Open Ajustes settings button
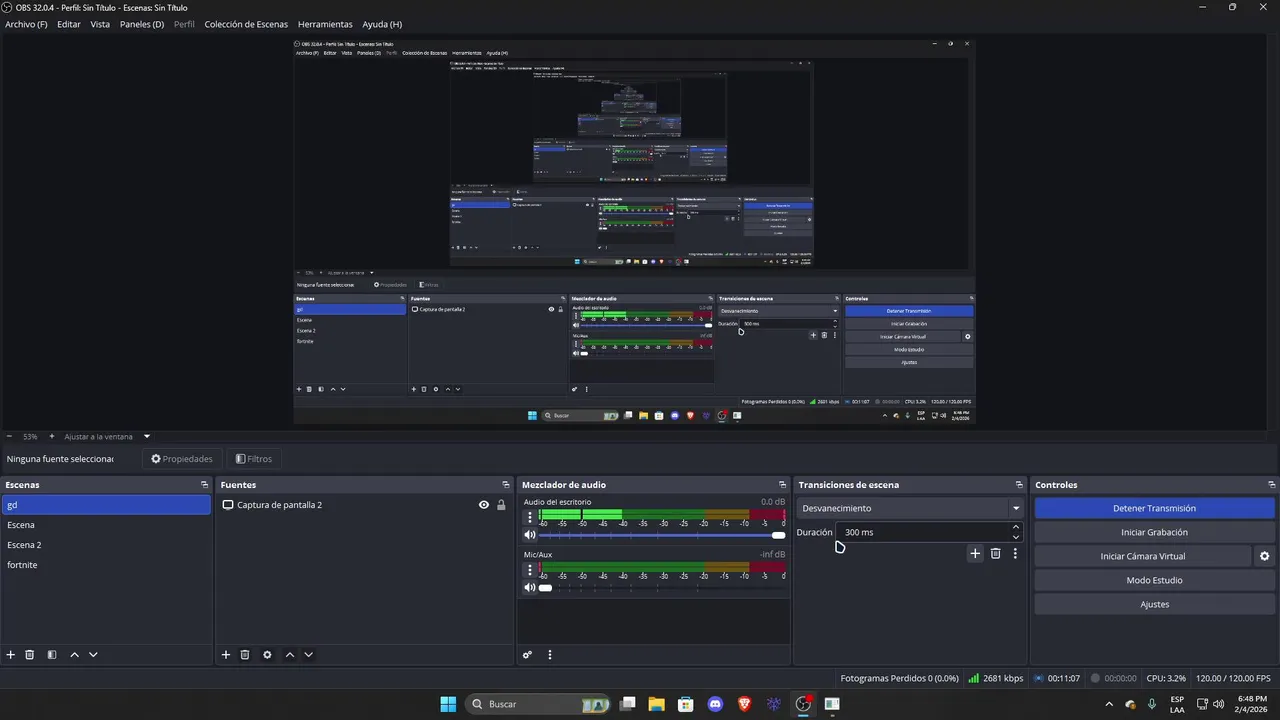This screenshot has height=720, width=1280. [1154, 604]
